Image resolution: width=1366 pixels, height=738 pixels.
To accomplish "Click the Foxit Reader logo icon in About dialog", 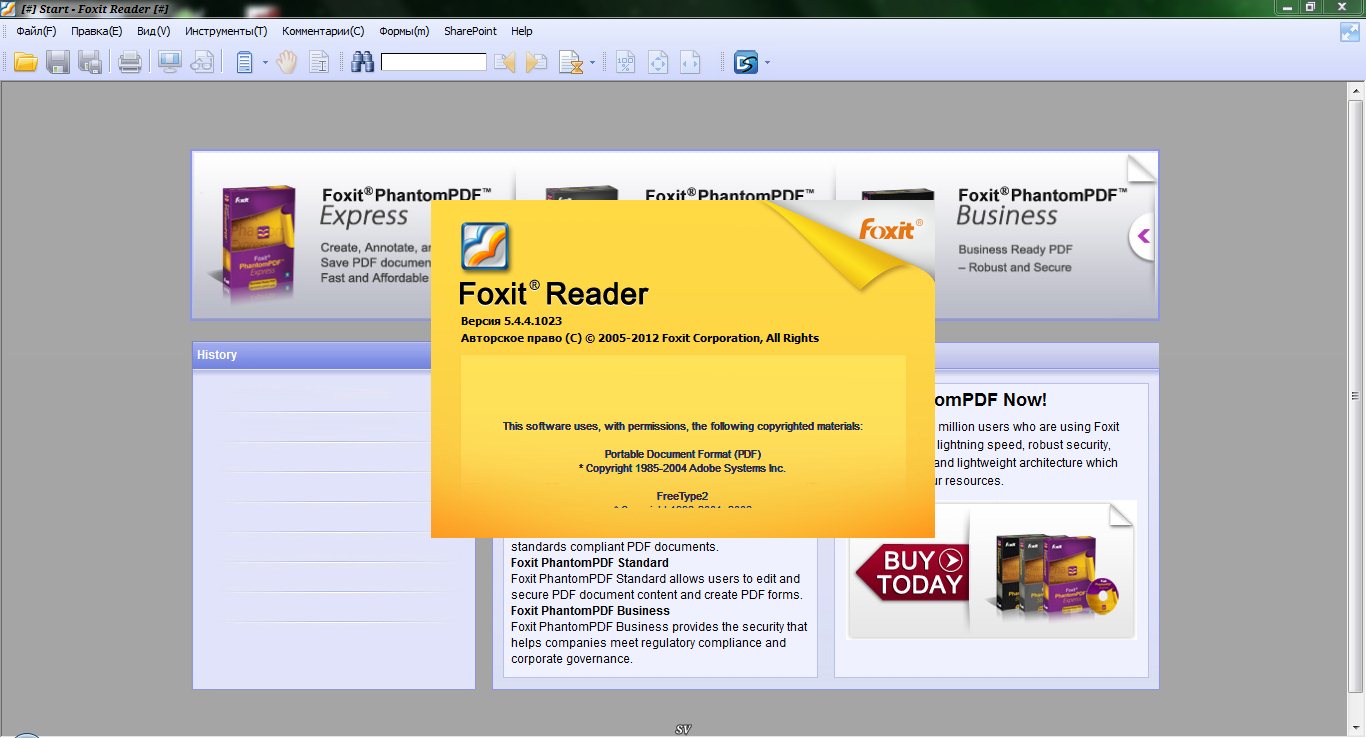I will (x=485, y=246).
